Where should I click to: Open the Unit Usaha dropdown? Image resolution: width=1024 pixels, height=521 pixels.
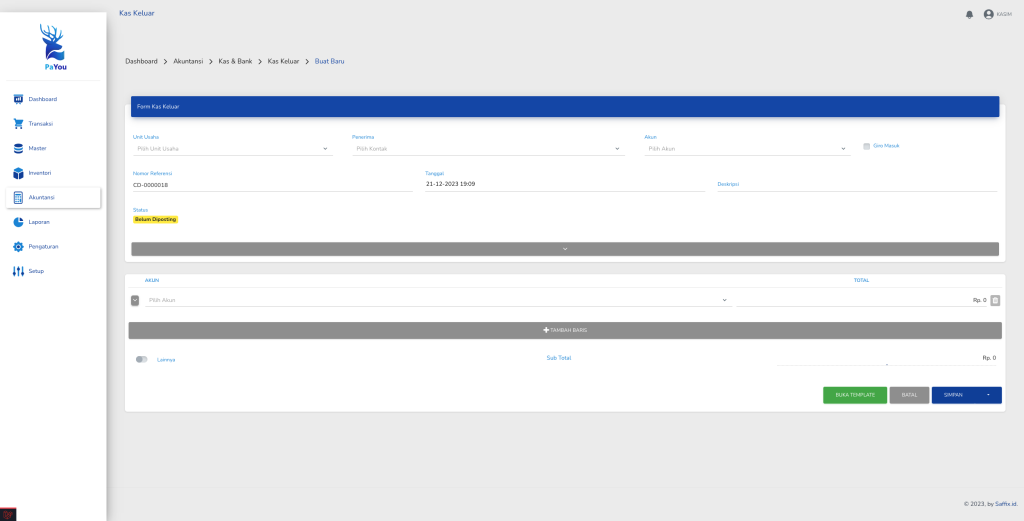point(233,149)
